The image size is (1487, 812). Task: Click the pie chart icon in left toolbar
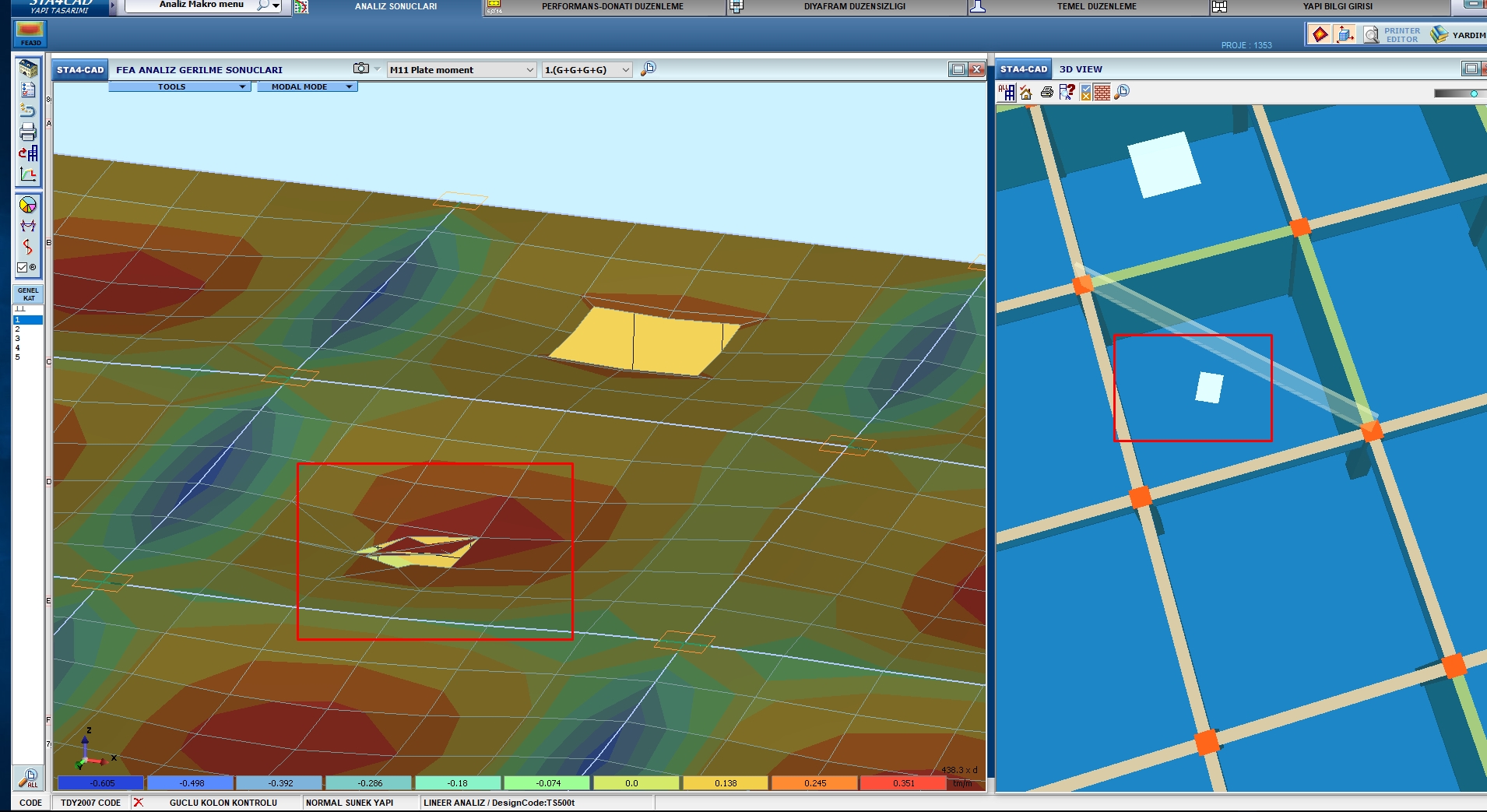pyautogui.click(x=28, y=206)
